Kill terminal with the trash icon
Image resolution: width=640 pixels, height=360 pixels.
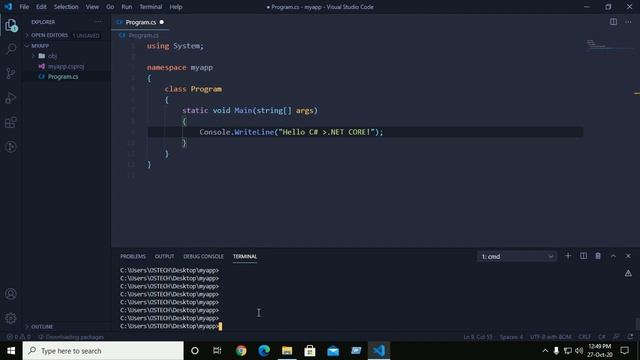[598, 256]
